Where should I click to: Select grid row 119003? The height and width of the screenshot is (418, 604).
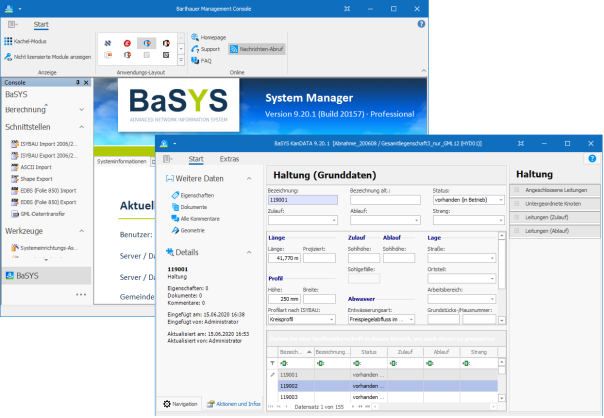pyautogui.click(x=388, y=397)
